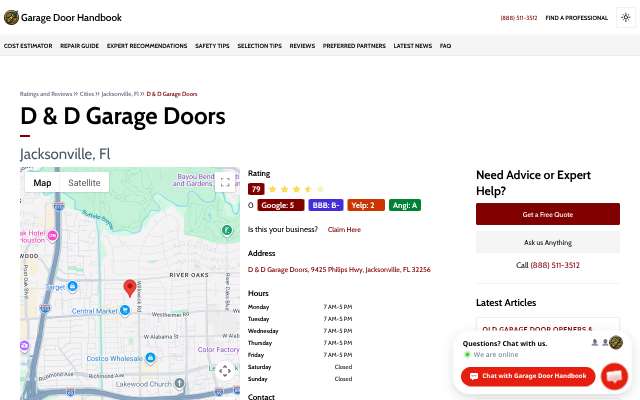The height and width of the screenshot is (400, 640).
Task: Toggle the light/dark theme sun icon
Action: [x=625, y=18]
